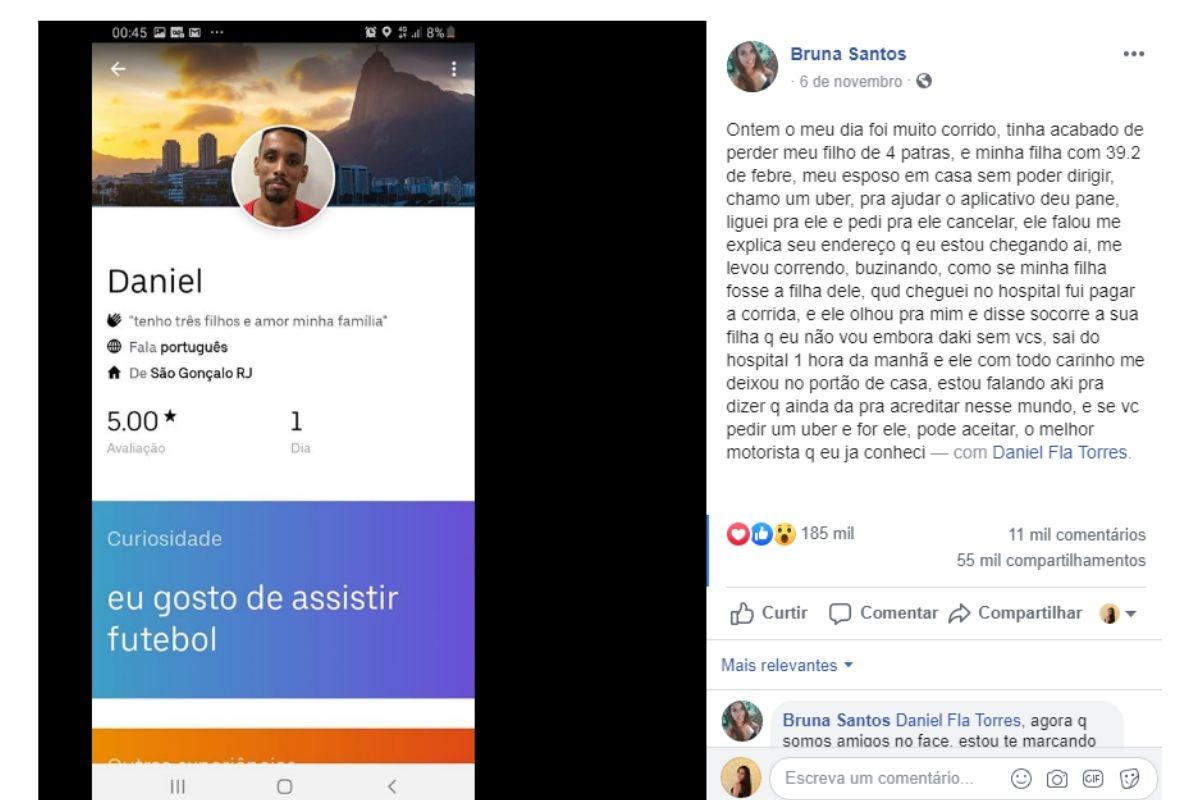
Task: Open the three-dot menu on the driver profile
Action: [x=453, y=69]
